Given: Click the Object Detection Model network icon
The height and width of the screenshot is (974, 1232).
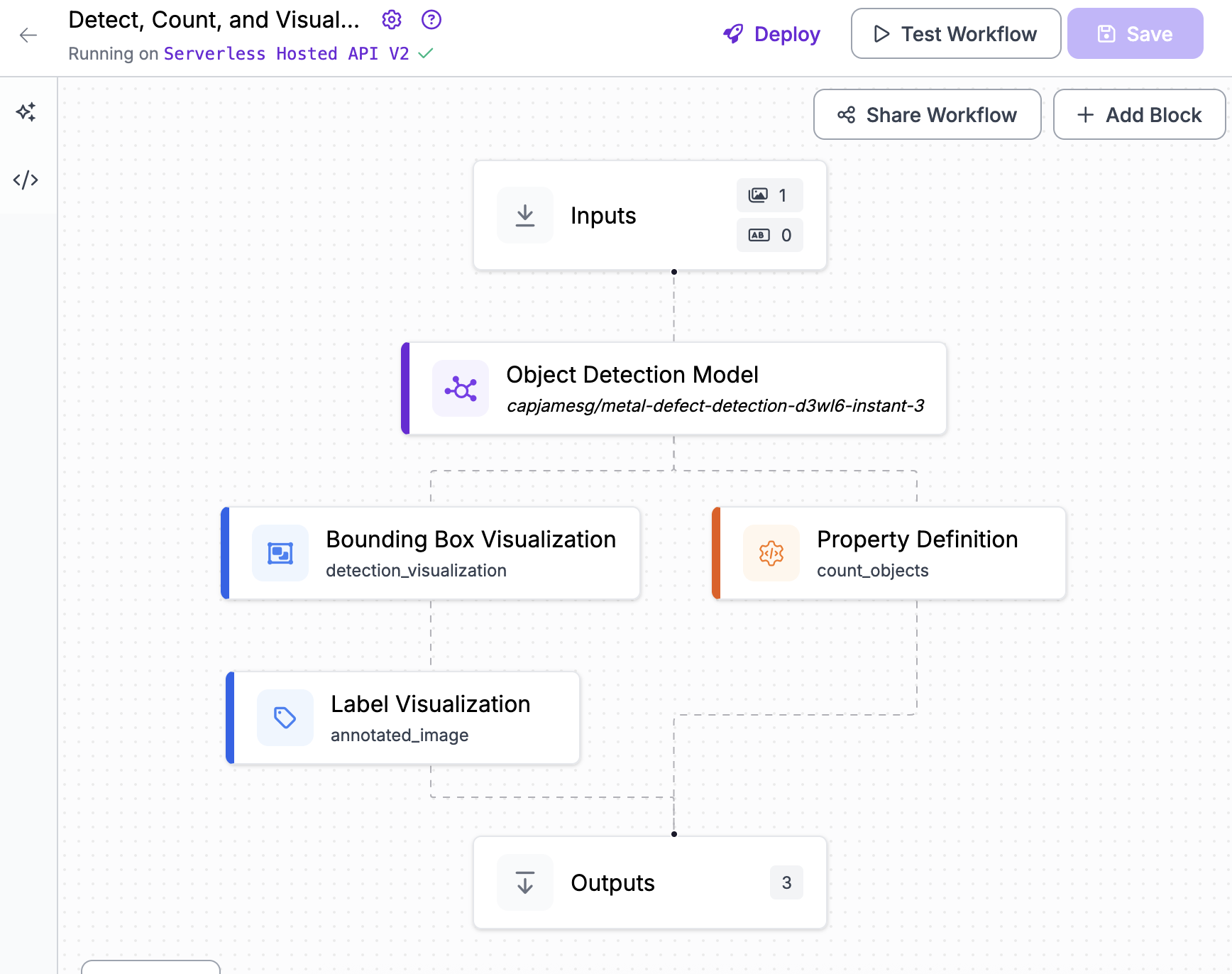Looking at the screenshot, I should [x=461, y=389].
